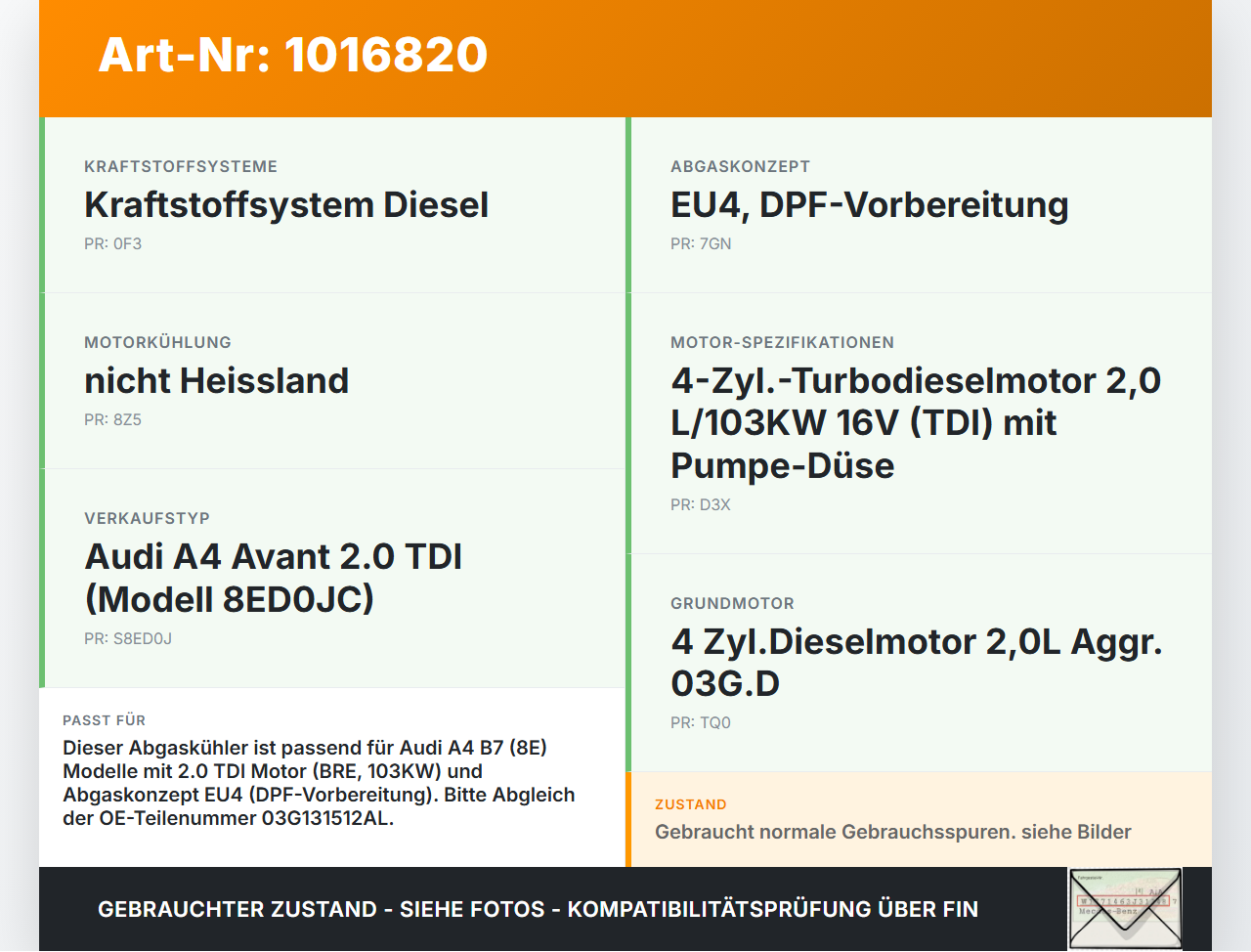
Task: Click the vehicle registration thumbnail image
Action: [x=1125, y=908]
